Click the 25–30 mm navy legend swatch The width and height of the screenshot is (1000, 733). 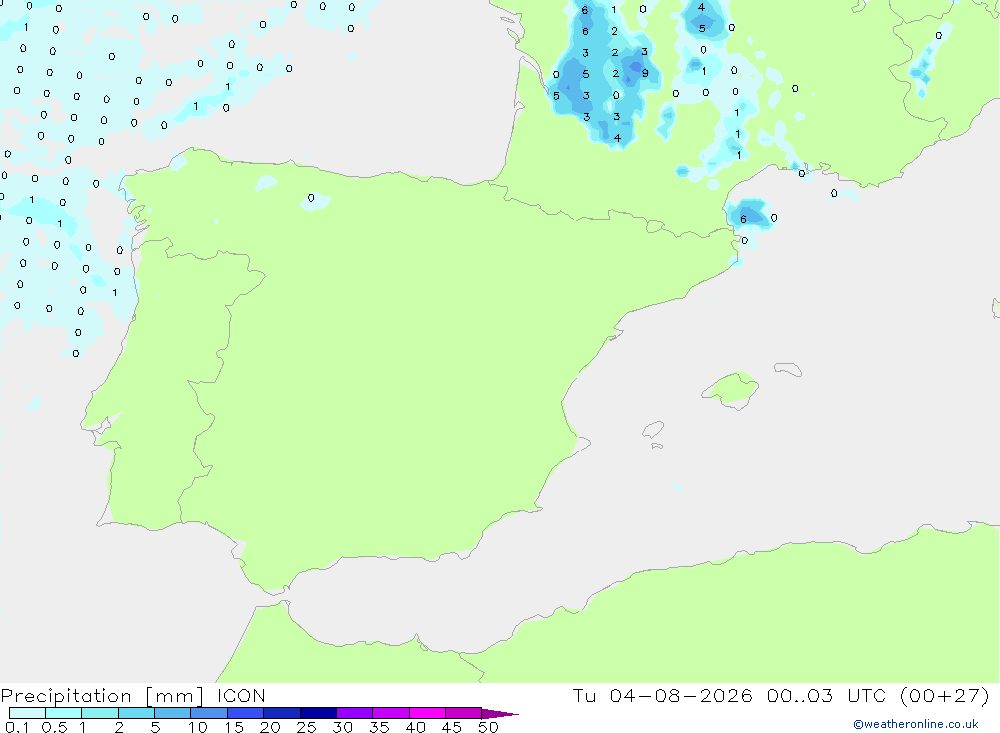click(x=318, y=713)
